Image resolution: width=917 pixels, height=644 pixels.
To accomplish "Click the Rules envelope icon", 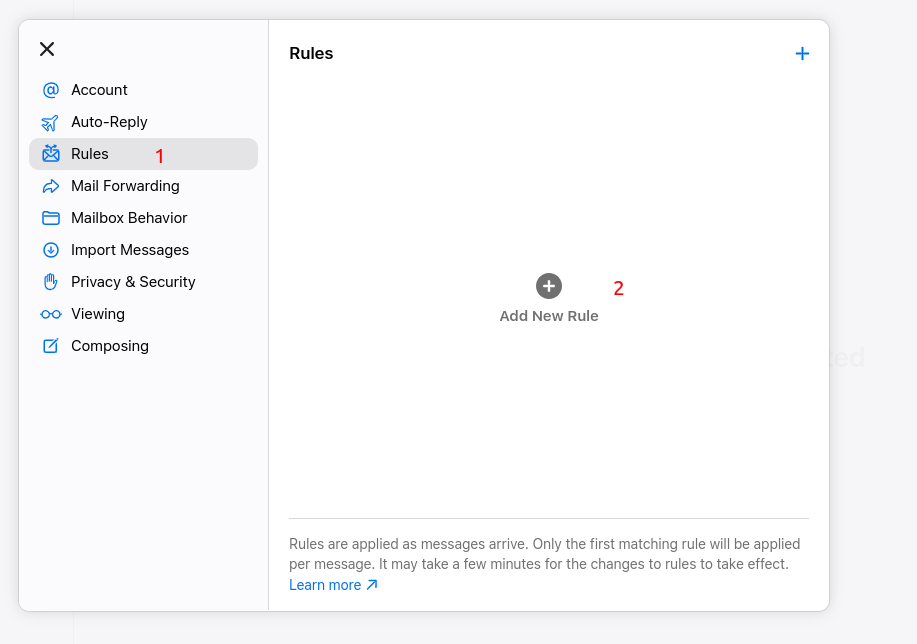I will click(51, 154).
